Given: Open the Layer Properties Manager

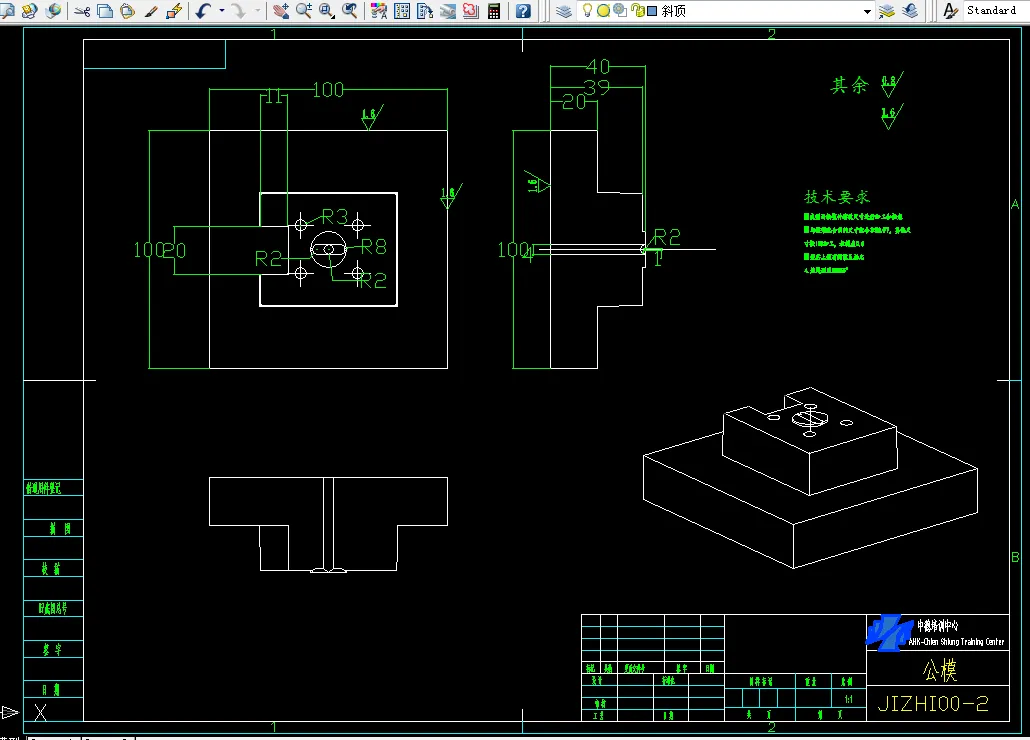Looking at the screenshot, I should click(x=564, y=11).
